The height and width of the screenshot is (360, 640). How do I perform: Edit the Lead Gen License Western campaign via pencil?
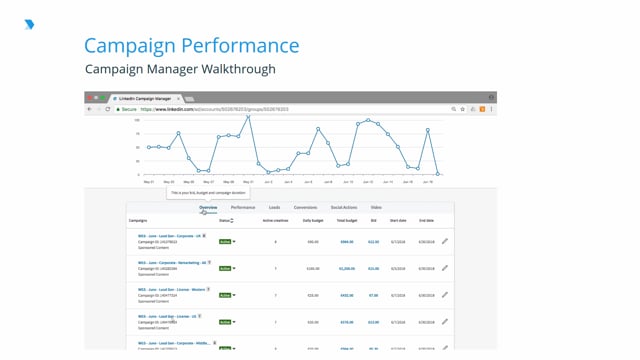445,295
